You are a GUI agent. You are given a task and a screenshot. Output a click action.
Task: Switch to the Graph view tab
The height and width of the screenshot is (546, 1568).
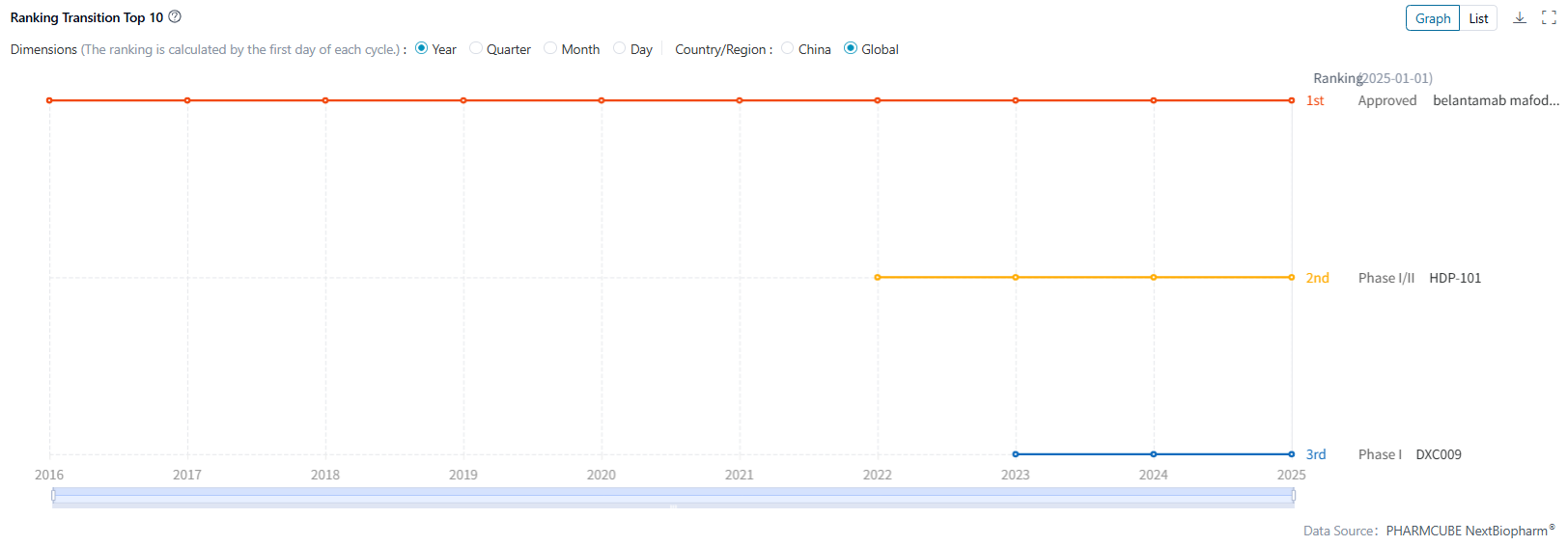pyautogui.click(x=1433, y=18)
